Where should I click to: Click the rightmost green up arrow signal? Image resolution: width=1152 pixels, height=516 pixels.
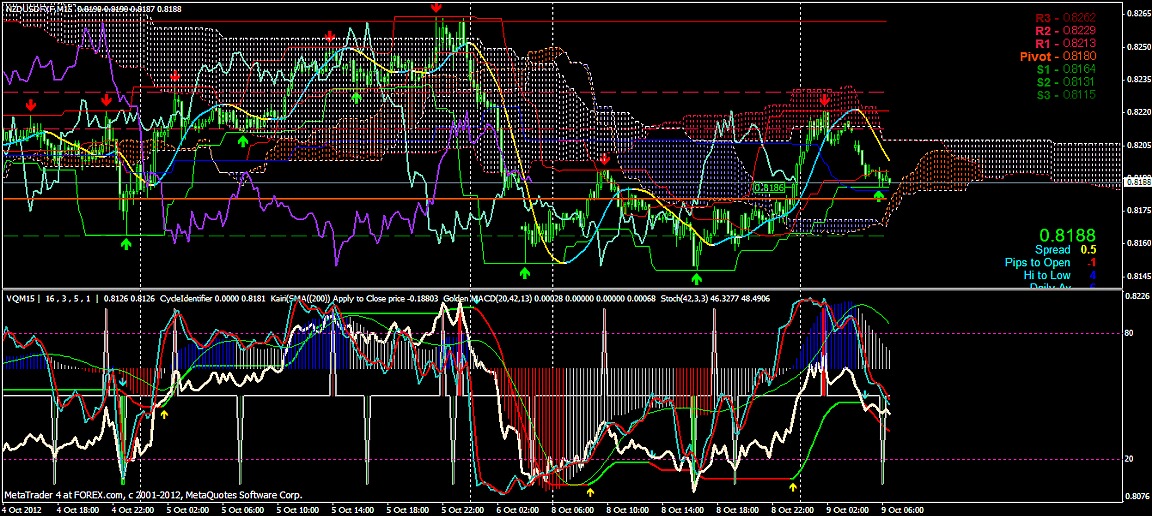click(x=878, y=196)
